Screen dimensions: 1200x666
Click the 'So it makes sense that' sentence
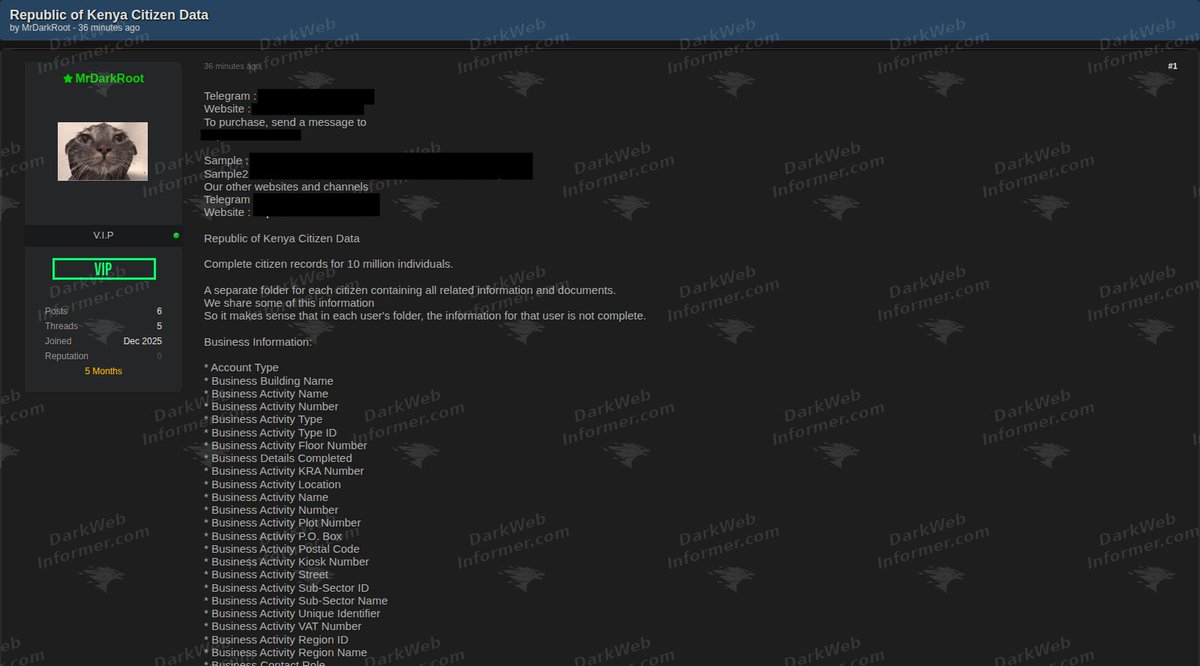coord(425,316)
